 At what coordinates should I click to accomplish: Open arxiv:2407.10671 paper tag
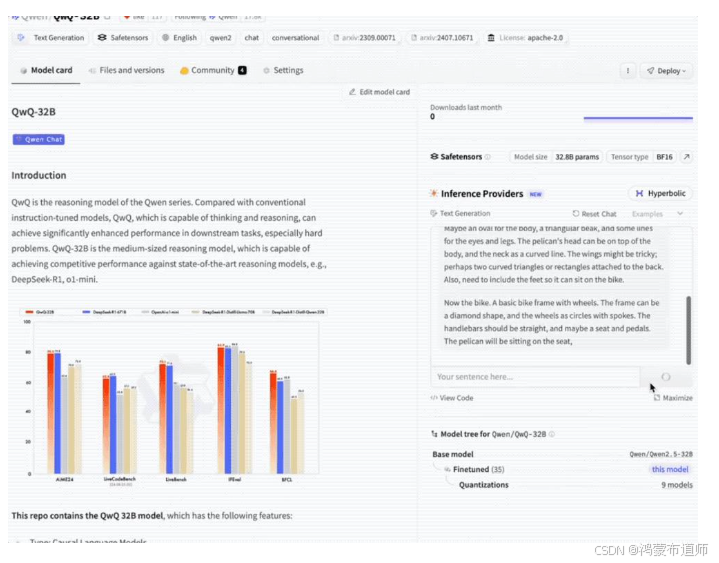[x=442, y=38]
